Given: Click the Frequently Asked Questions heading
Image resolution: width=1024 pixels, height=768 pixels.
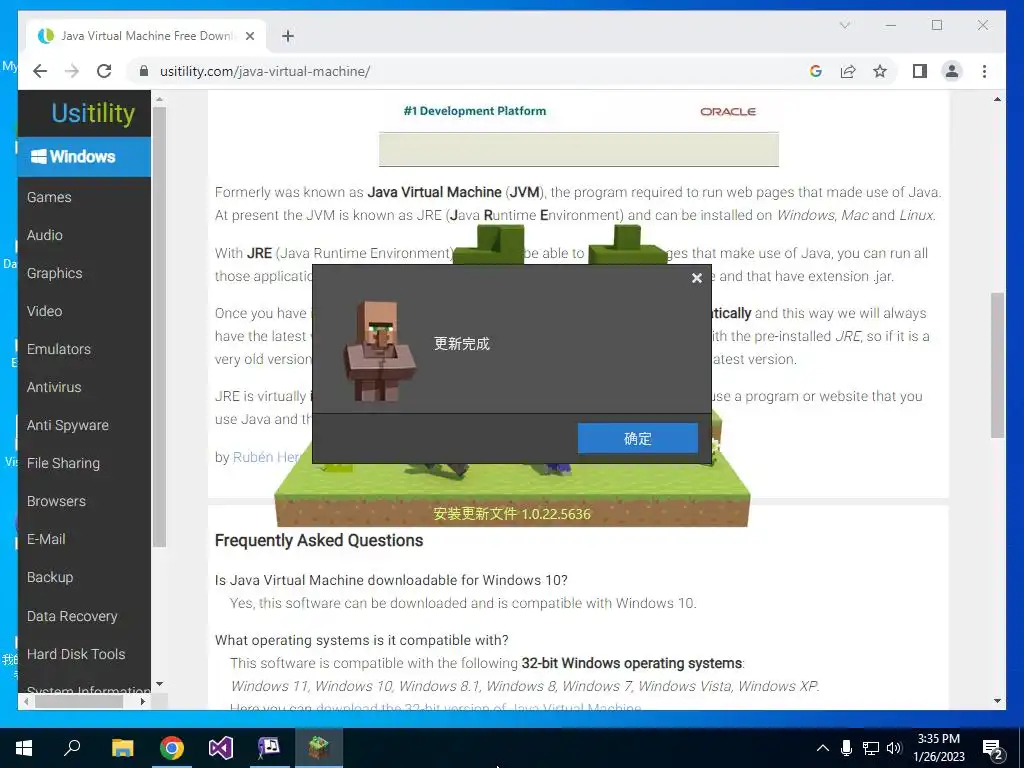Looking at the screenshot, I should pos(319,540).
